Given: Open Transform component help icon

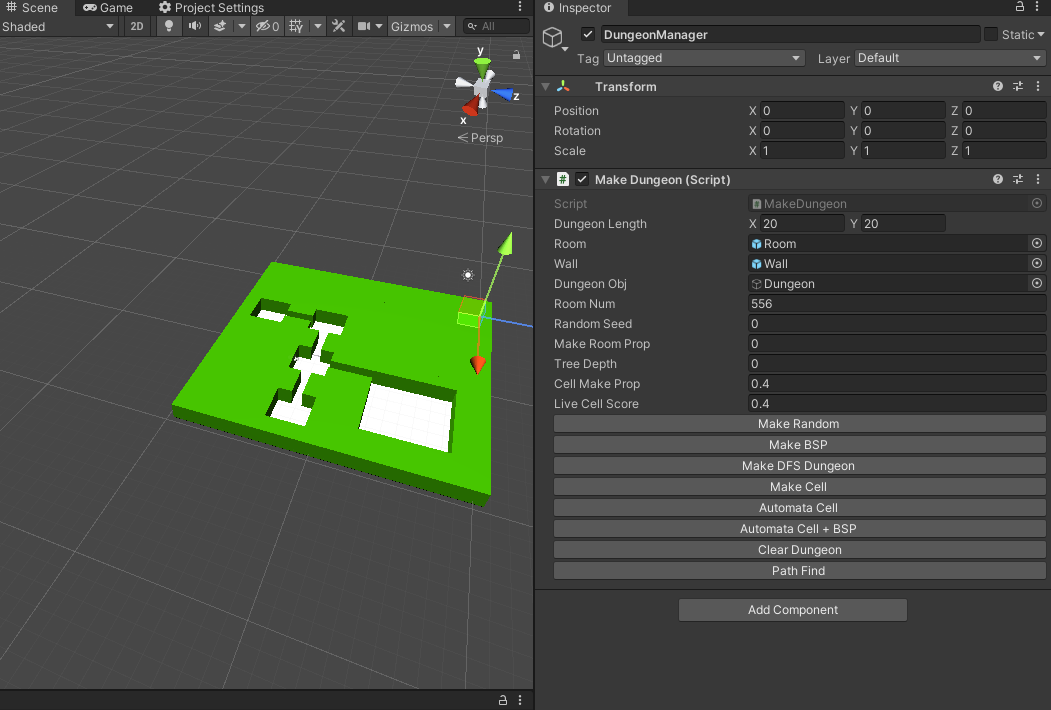Looking at the screenshot, I should [x=997, y=86].
